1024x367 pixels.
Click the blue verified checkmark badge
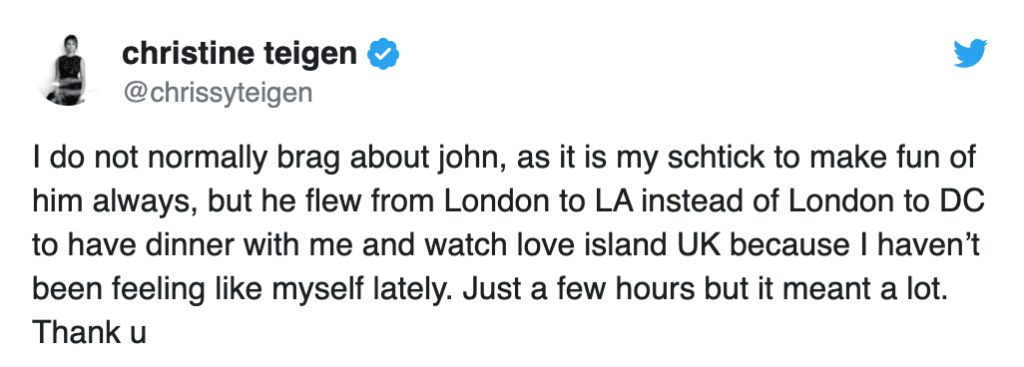point(383,56)
